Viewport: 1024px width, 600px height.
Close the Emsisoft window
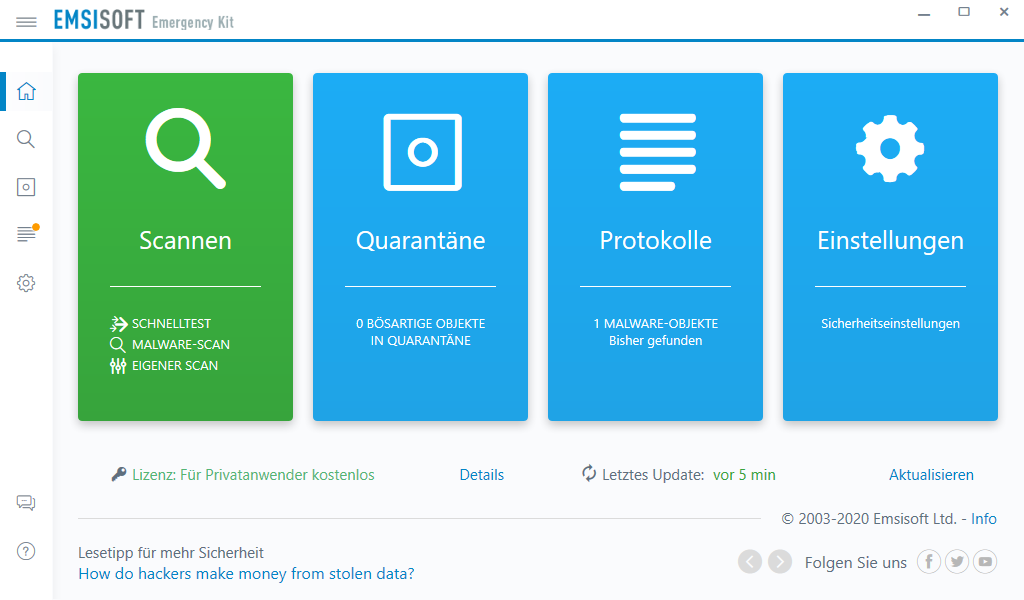point(1004,12)
